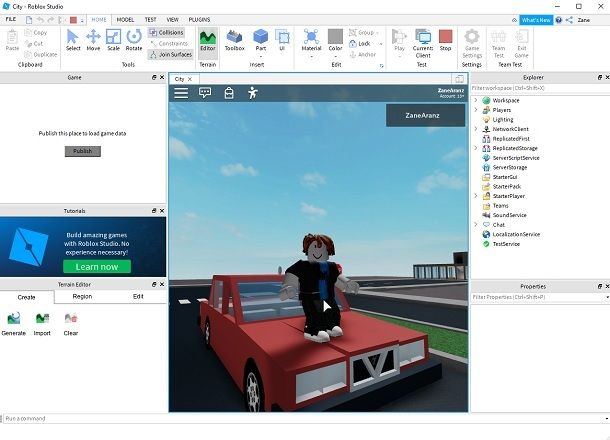This screenshot has width=610, height=440.
Task: Open the in-game backpack icon
Action: 229,93
